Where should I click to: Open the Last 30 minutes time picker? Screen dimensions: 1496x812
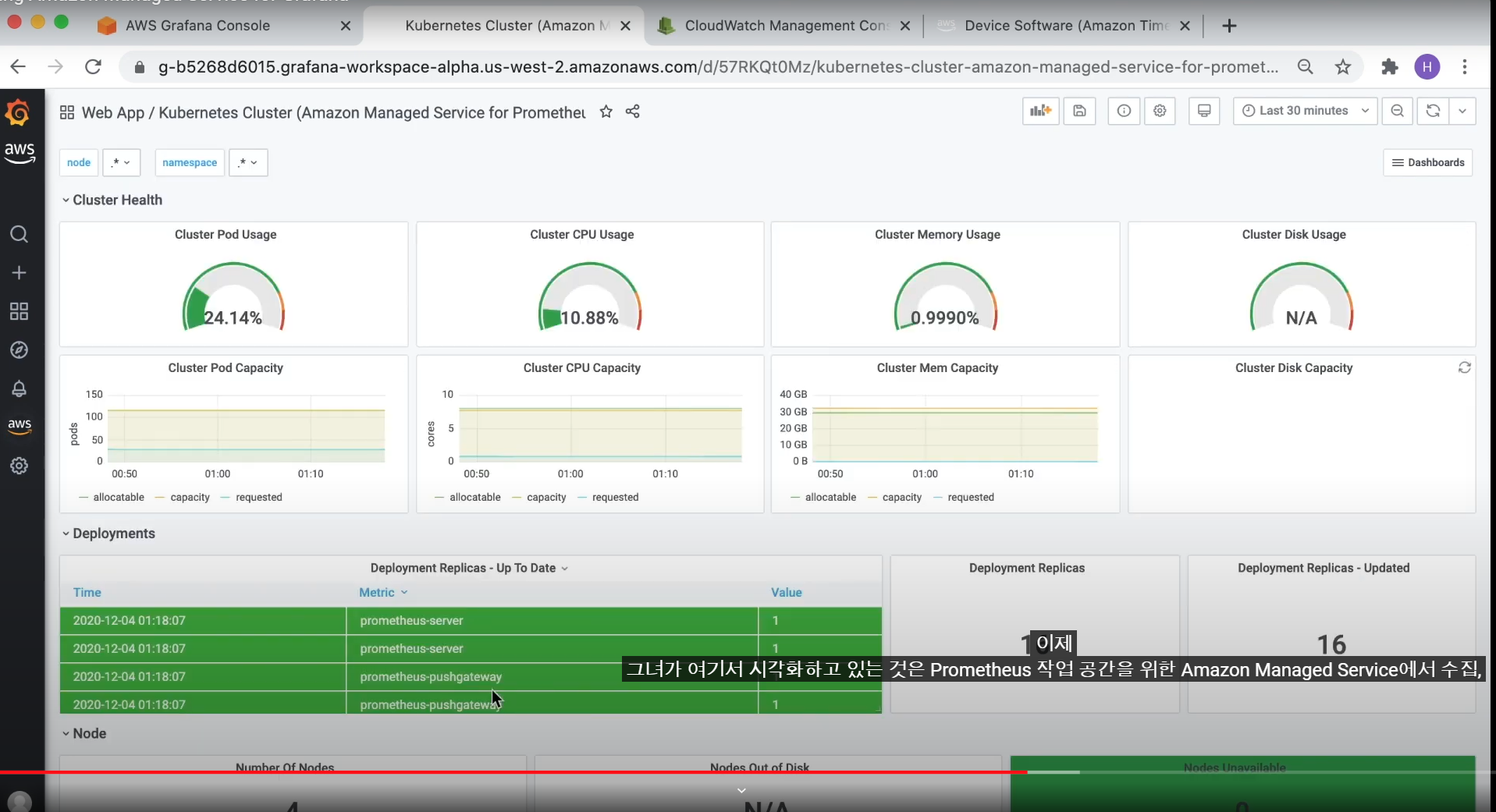coord(1306,111)
